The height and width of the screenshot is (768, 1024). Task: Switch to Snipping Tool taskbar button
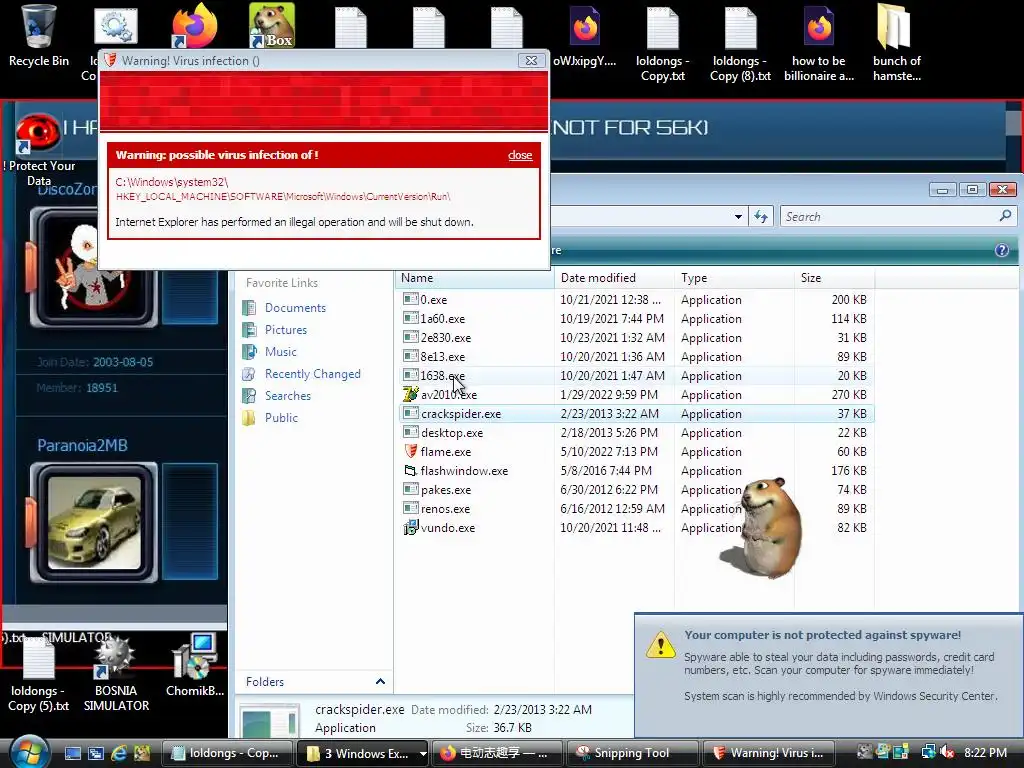pos(631,753)
